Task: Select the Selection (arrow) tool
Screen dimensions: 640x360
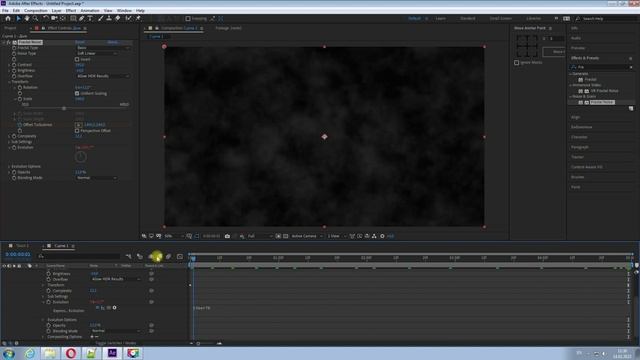Action: pos(18,18)
